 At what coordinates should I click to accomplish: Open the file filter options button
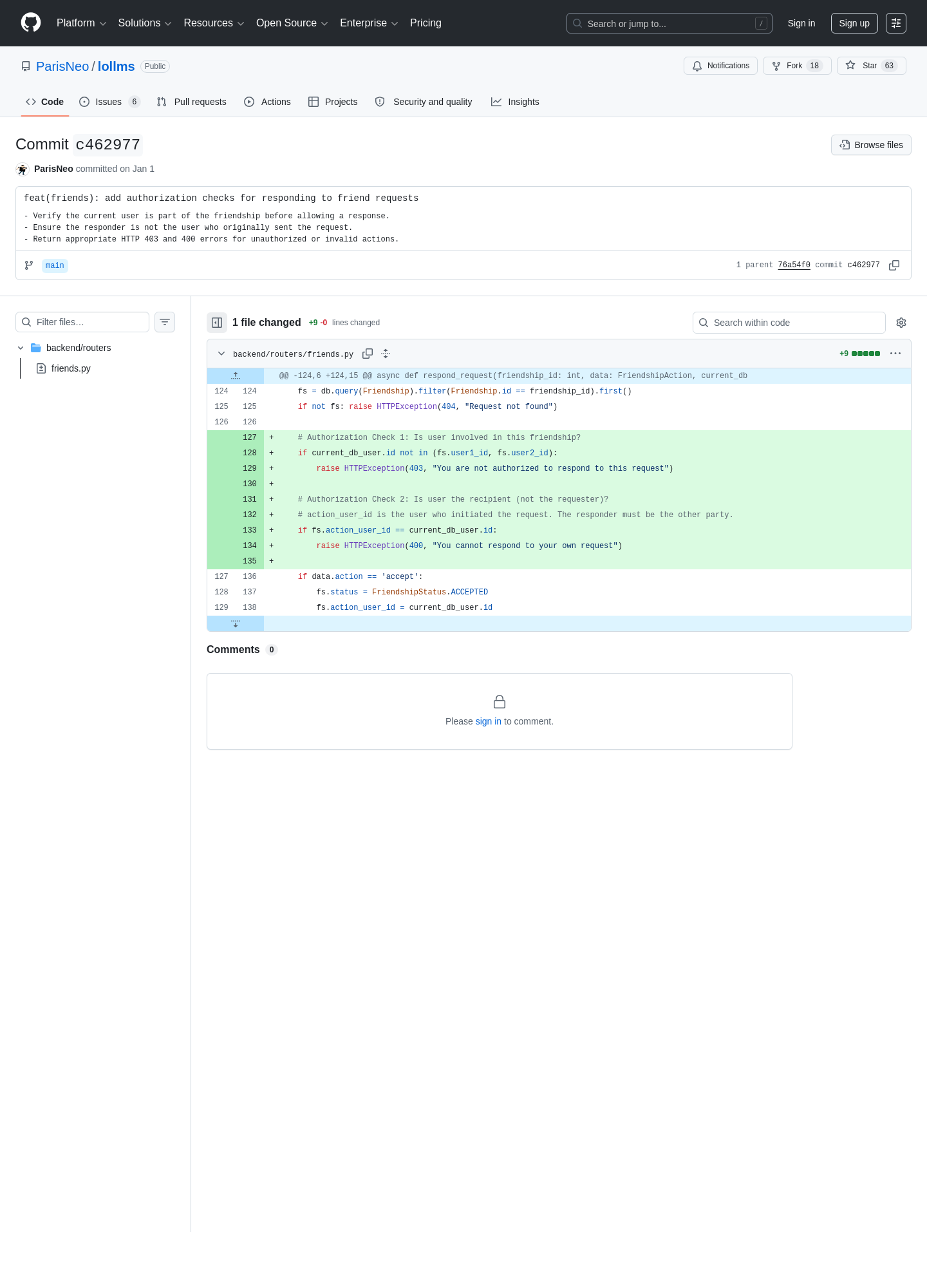(165, 322)
